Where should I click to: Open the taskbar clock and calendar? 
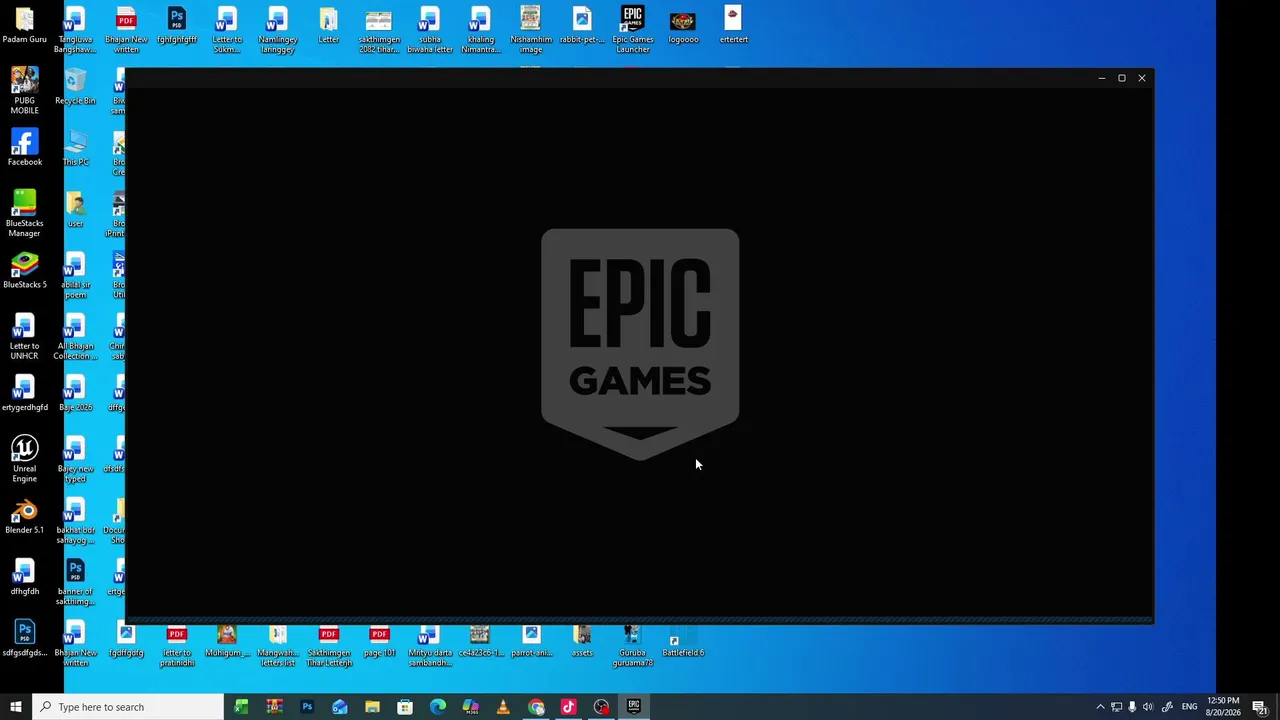pos(1223,707)
